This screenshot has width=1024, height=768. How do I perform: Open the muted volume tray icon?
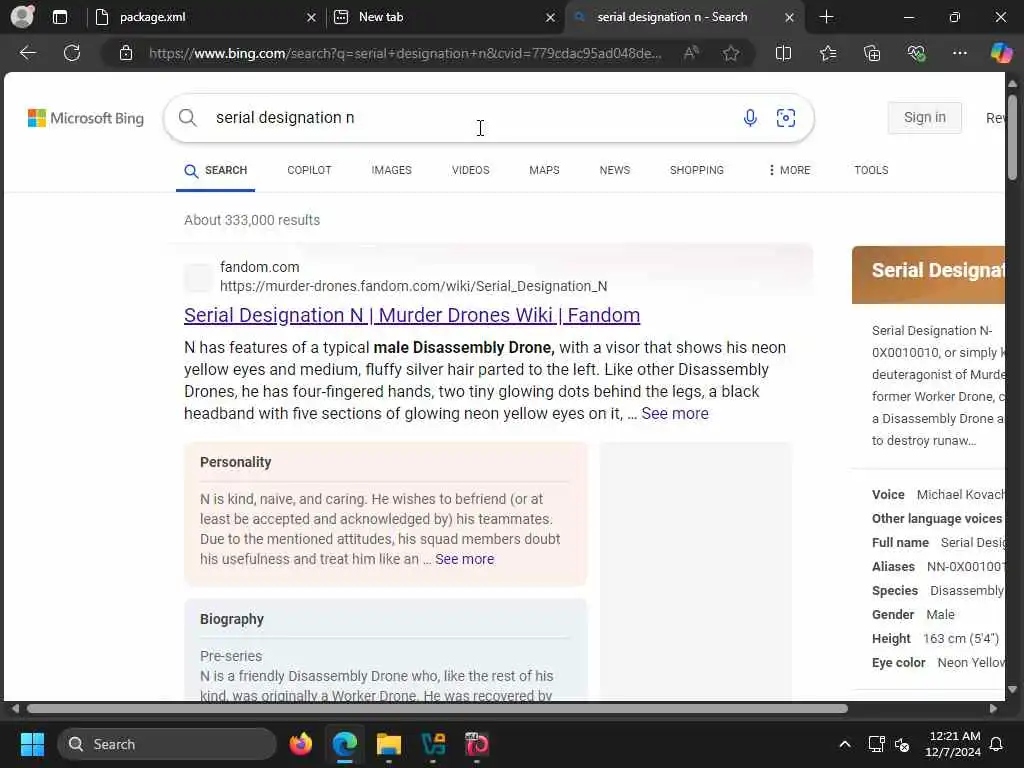point(903,744)
